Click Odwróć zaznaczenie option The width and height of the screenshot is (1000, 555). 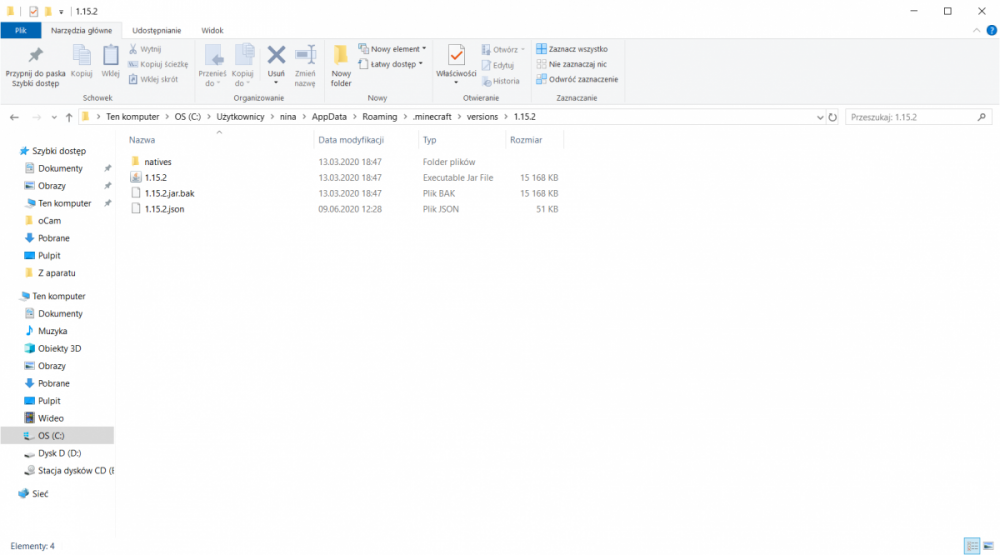[577, 79]
